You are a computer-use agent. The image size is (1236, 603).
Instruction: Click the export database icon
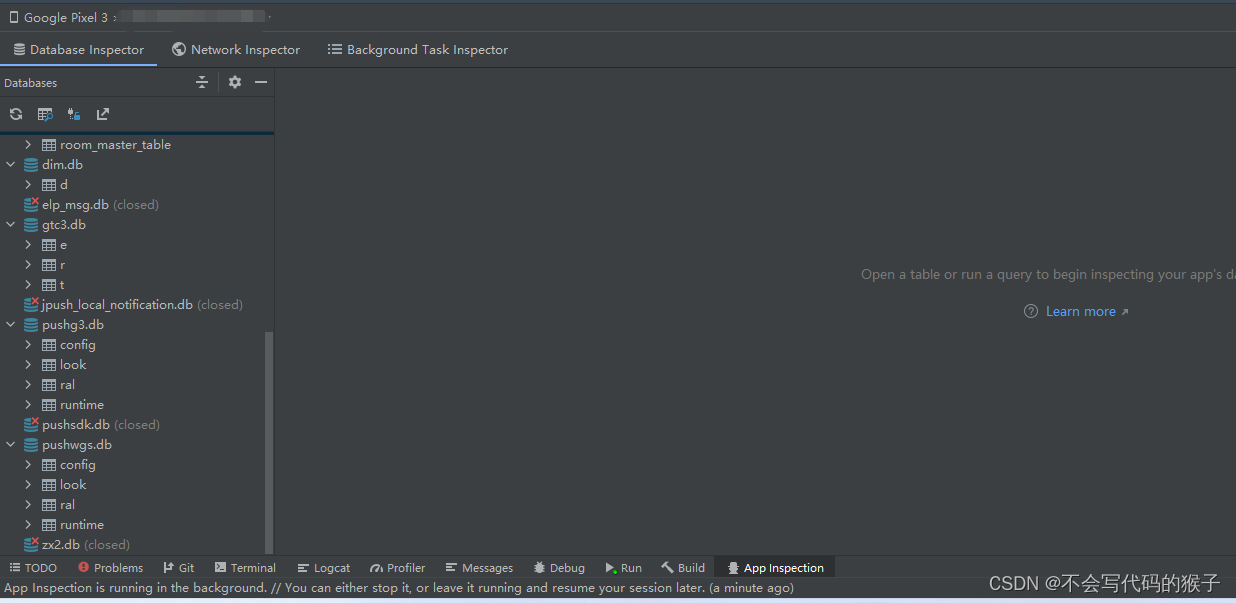pyautogui.click(x=102, y=114)
